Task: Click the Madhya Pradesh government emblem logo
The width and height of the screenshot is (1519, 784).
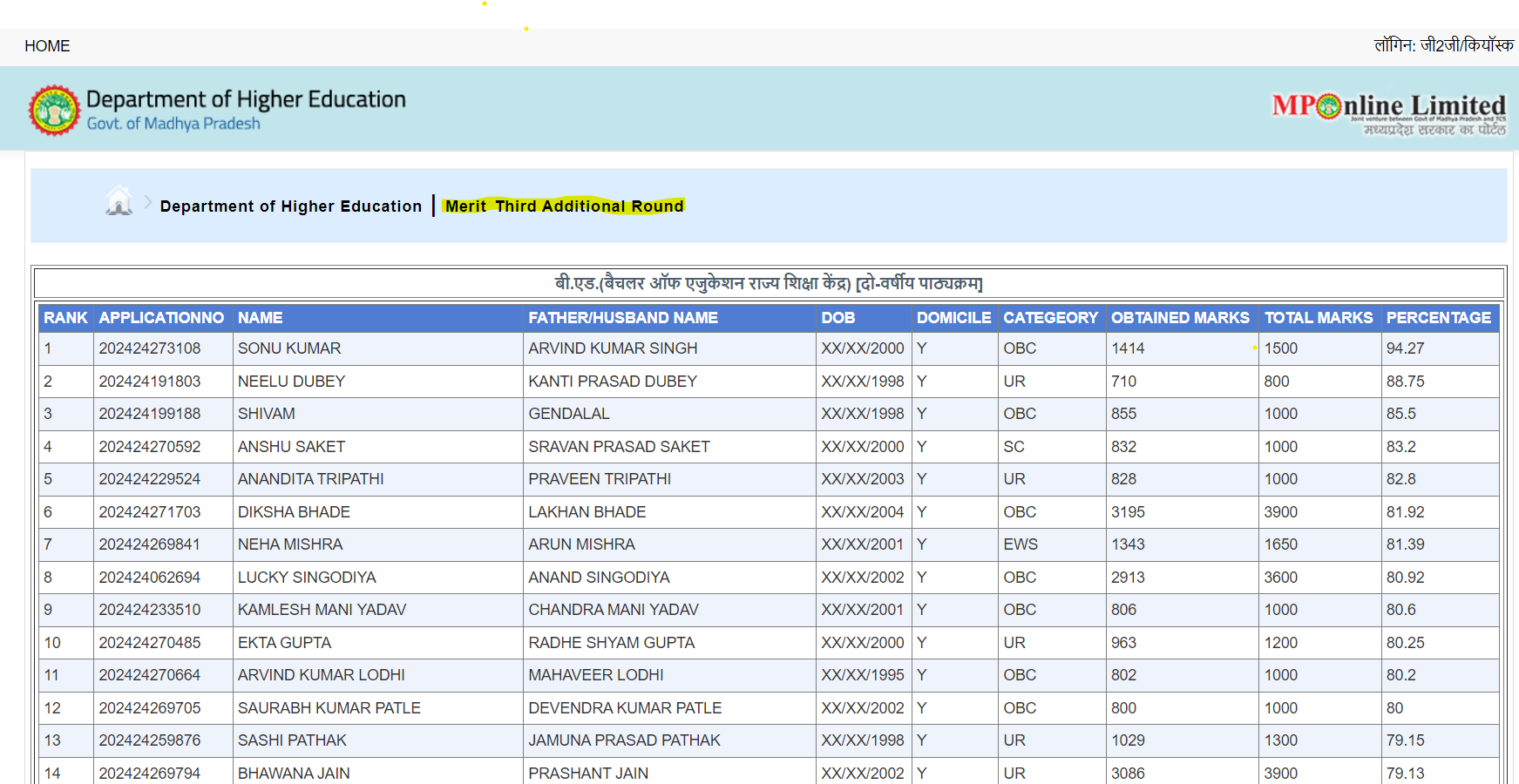Action: [54, 111]
